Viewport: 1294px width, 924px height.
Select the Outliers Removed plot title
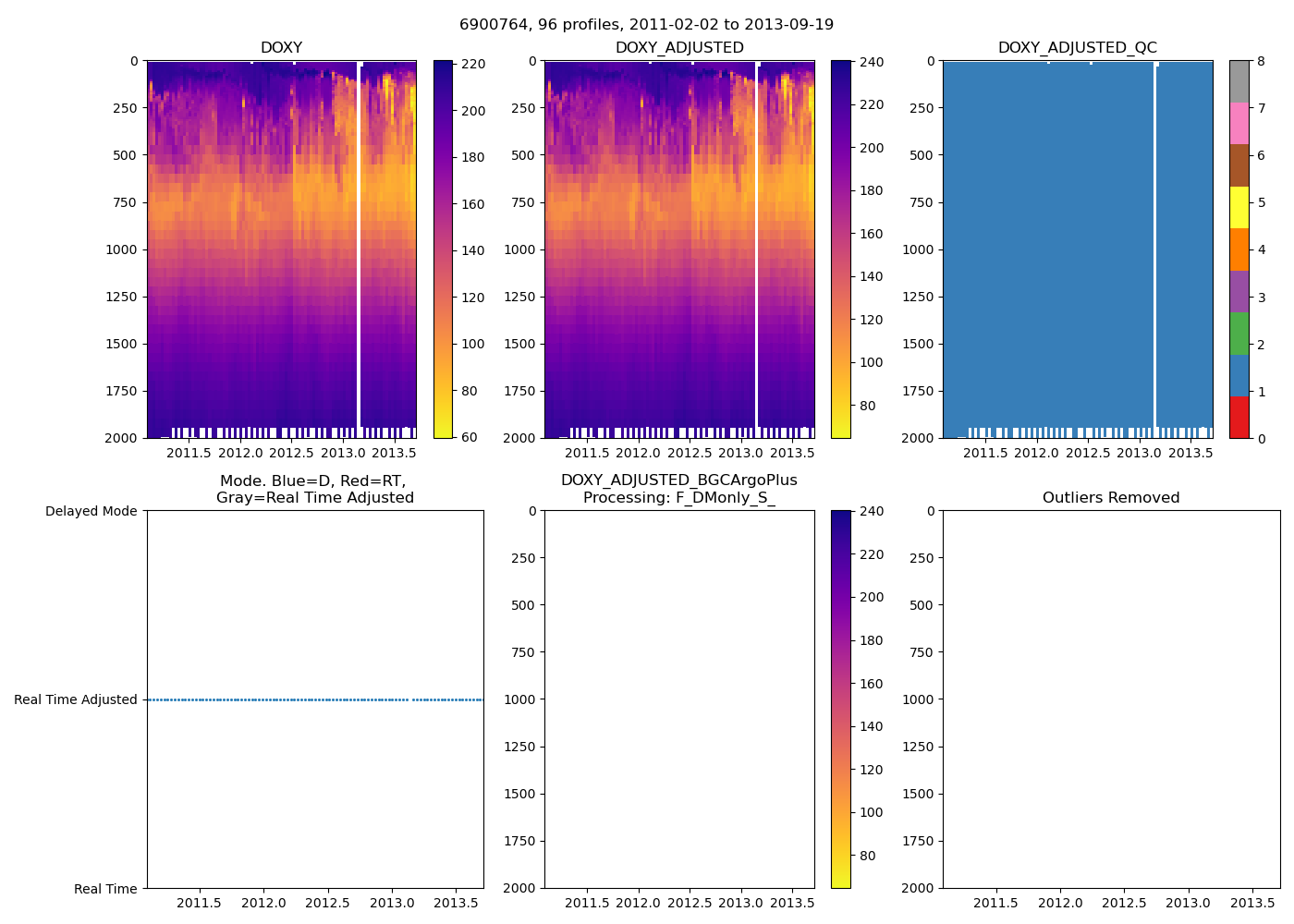pos(1110,498)
